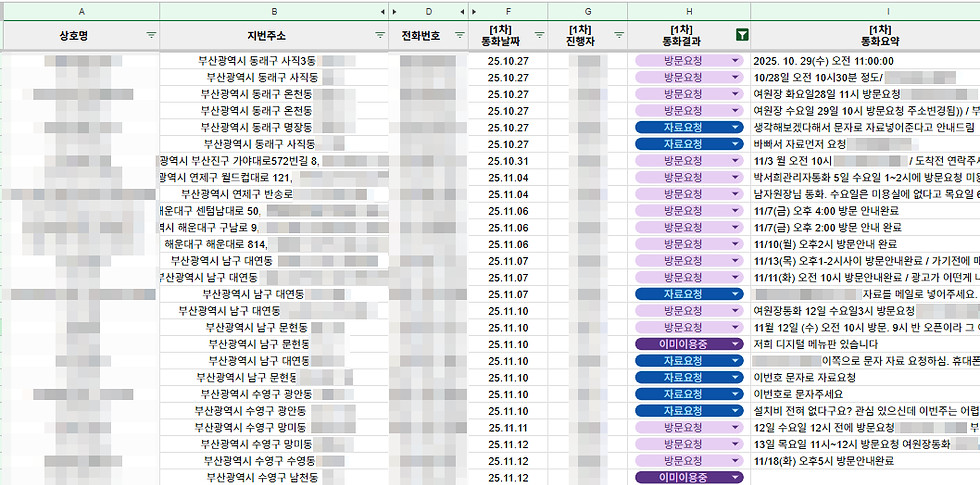
Task: Select 25.11.12 date in 수영동 row
Action: [508, 461]
